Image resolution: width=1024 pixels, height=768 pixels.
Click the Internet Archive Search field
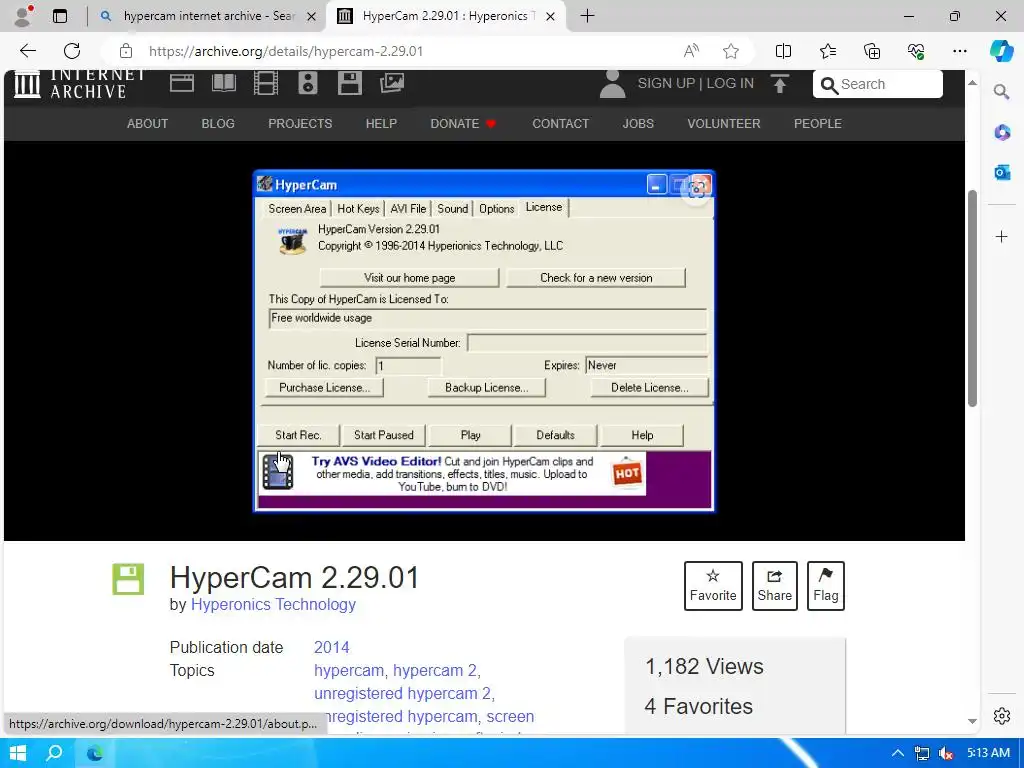(x=878, y=84)
